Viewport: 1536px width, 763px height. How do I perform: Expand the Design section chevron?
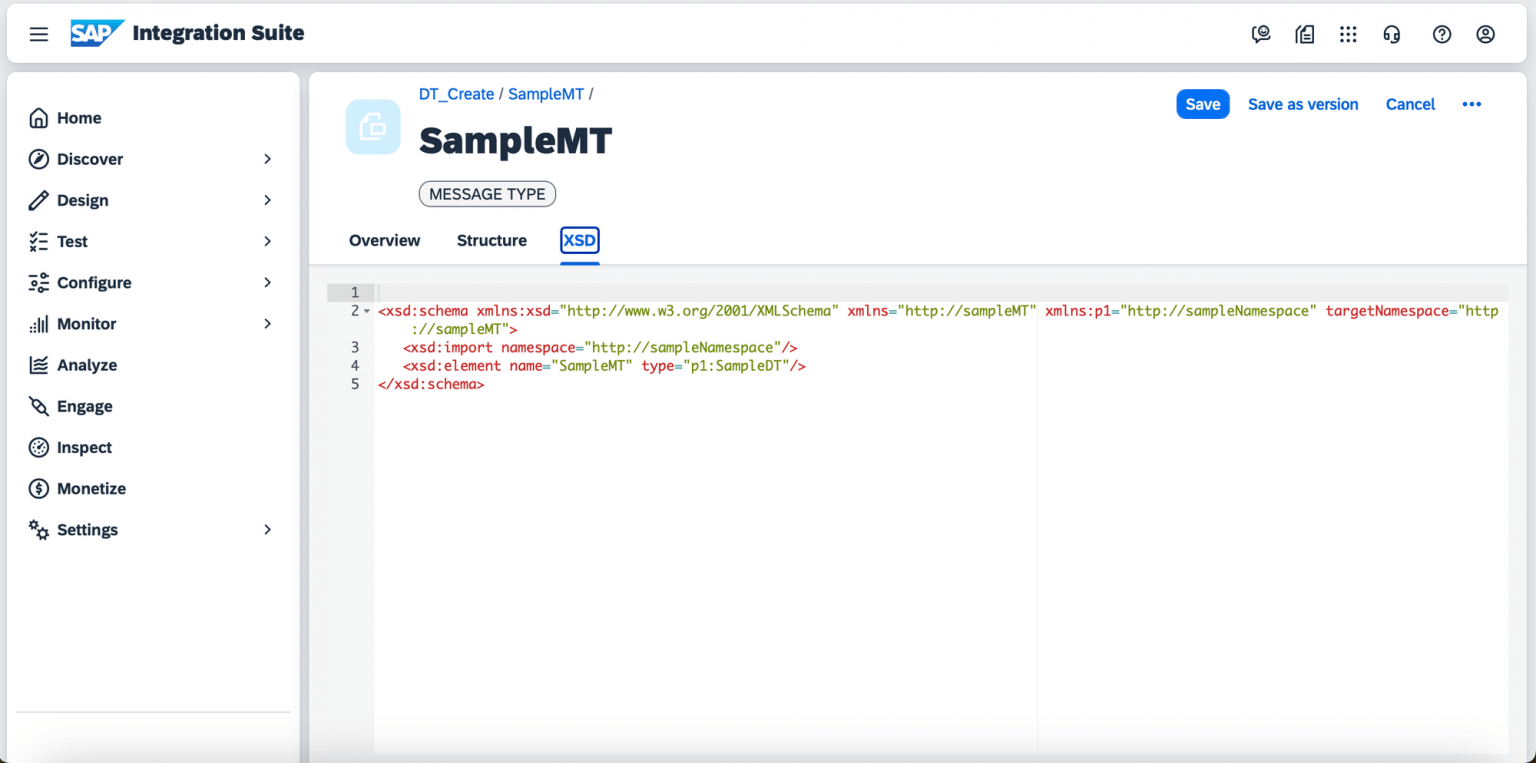[267, 200]
